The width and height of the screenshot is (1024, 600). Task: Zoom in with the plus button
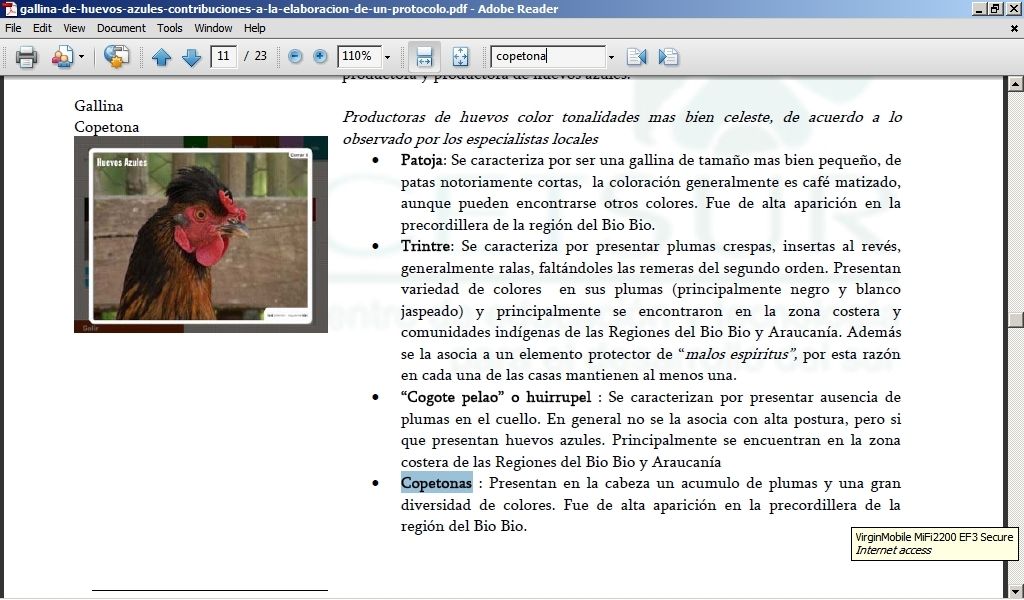coord(320,56)
